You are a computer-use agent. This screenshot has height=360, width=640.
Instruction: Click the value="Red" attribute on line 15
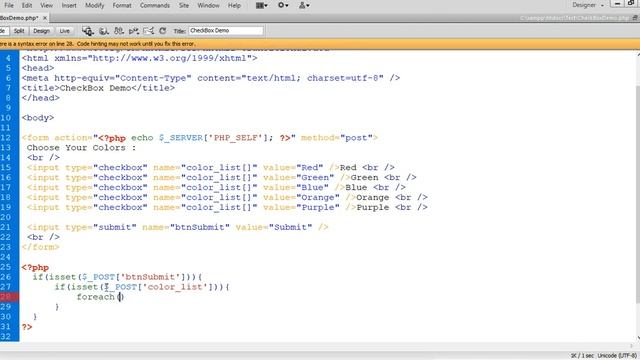pyautogui.click(x=293, y=167)
